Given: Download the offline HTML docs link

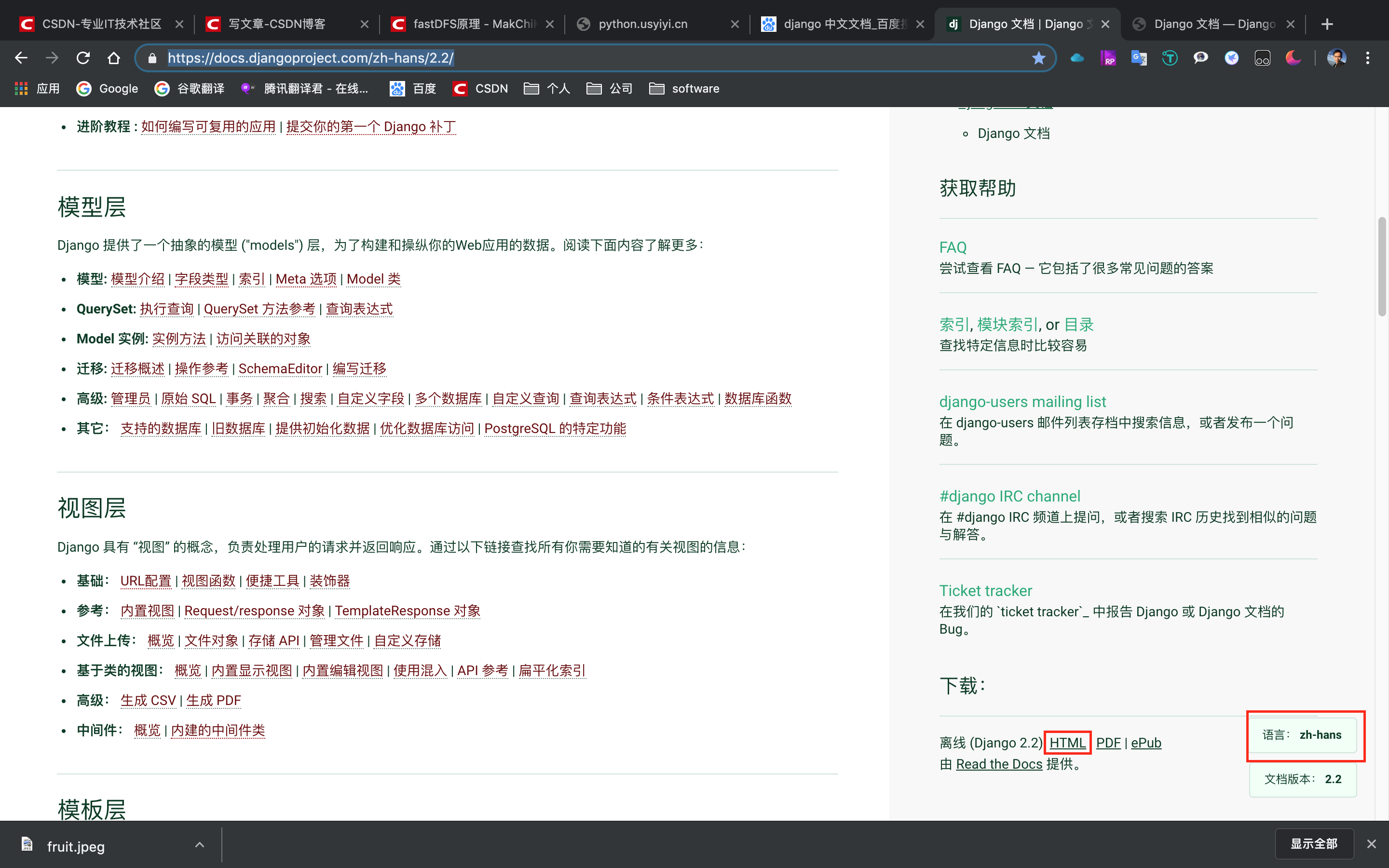Looking at the screenshot, I should tap(1067, 743).
